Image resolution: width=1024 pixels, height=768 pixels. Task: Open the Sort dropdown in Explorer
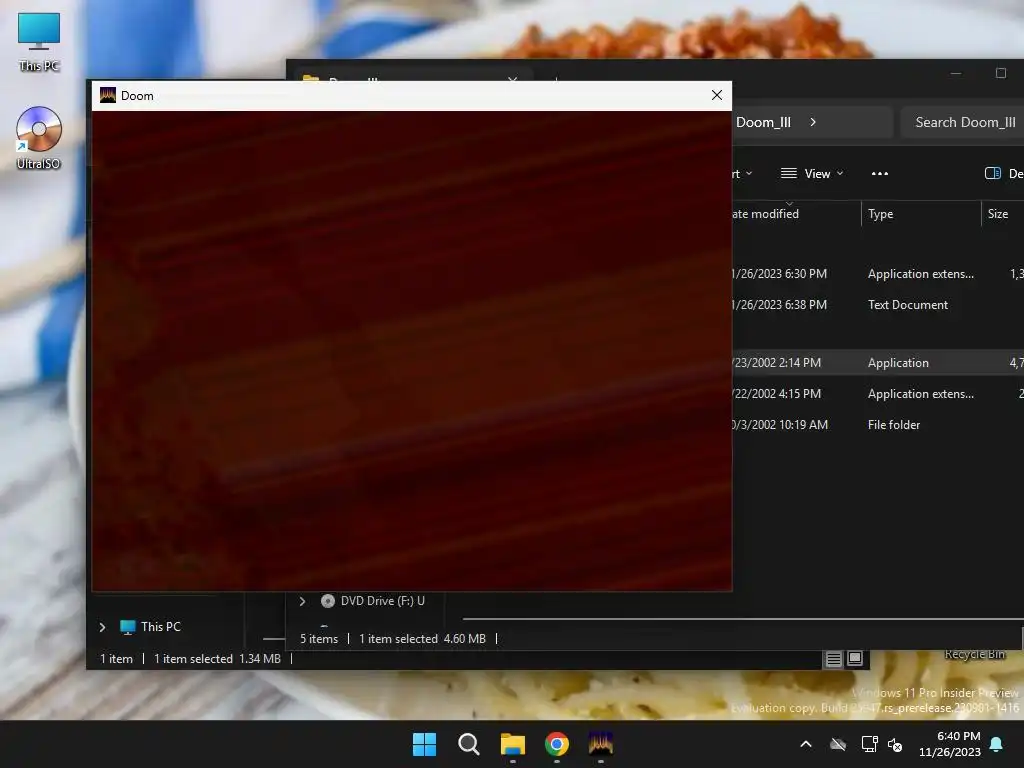(x=742, y=174)
